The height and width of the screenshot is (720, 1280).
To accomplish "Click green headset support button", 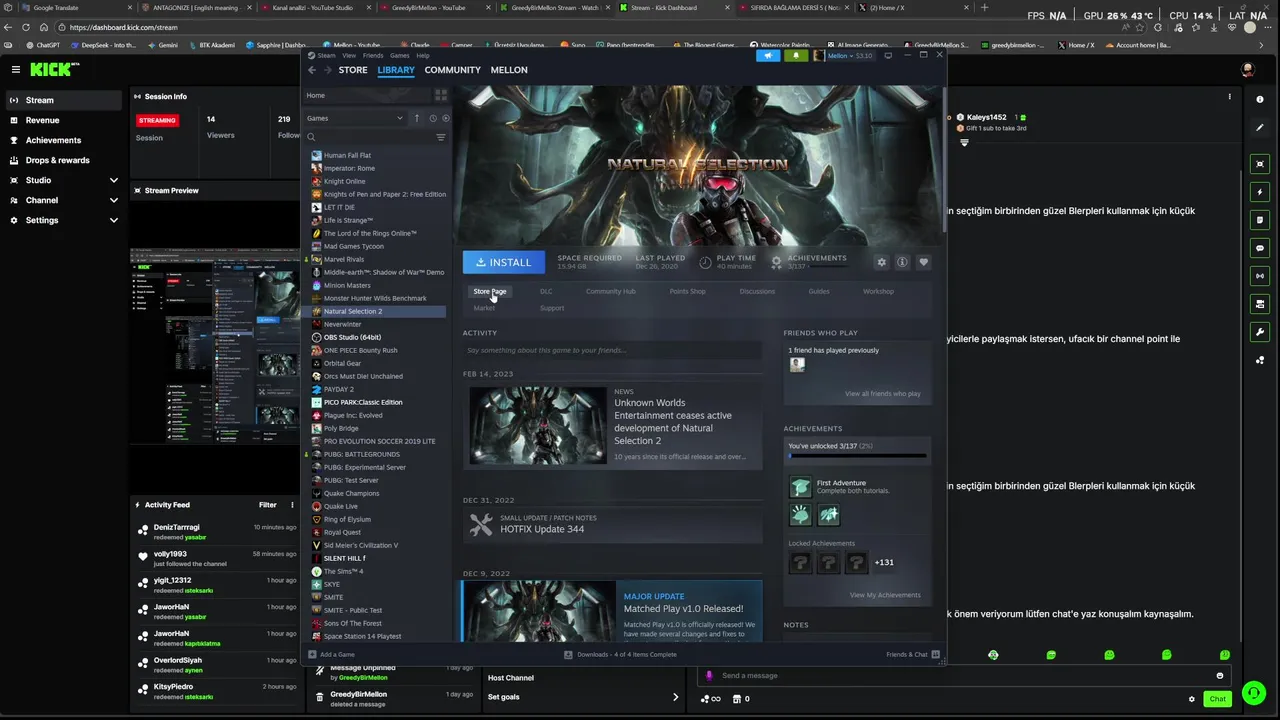I will point(1253,692).
